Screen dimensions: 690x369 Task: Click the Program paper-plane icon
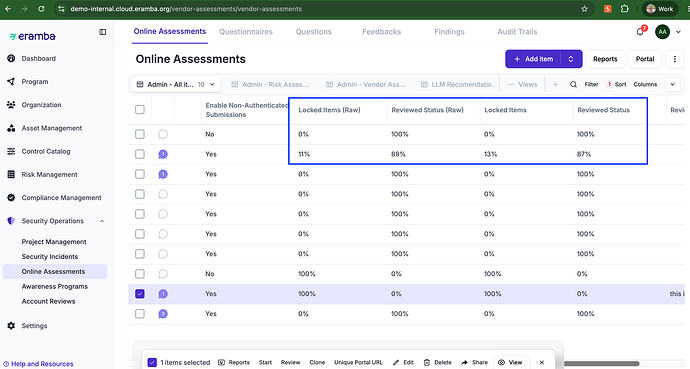(11, 81)
